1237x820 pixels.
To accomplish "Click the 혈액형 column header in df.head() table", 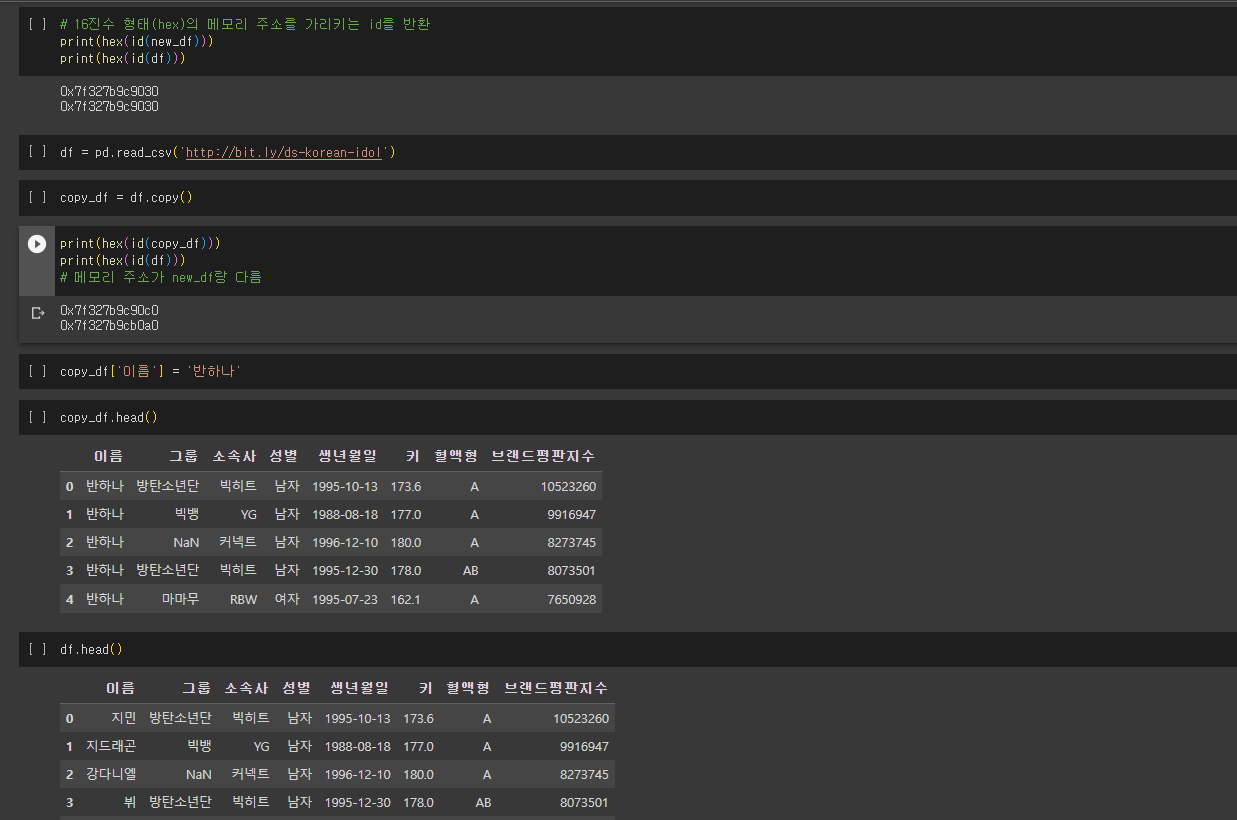I will [x=468, y=688].
